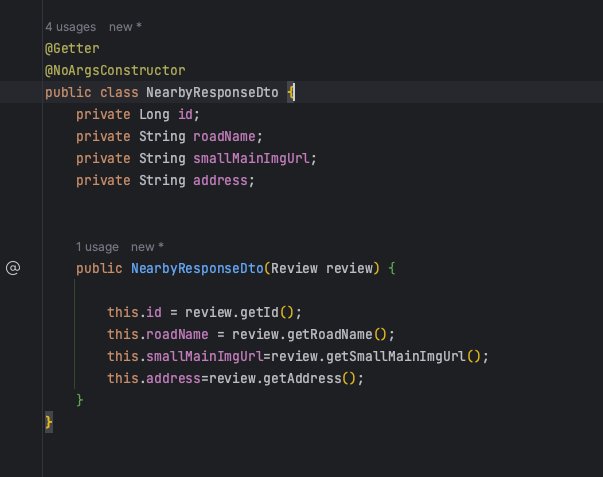Click the 'Review' parameter type
The width and height of the screenshot is (603, 477).
point(294,268)
